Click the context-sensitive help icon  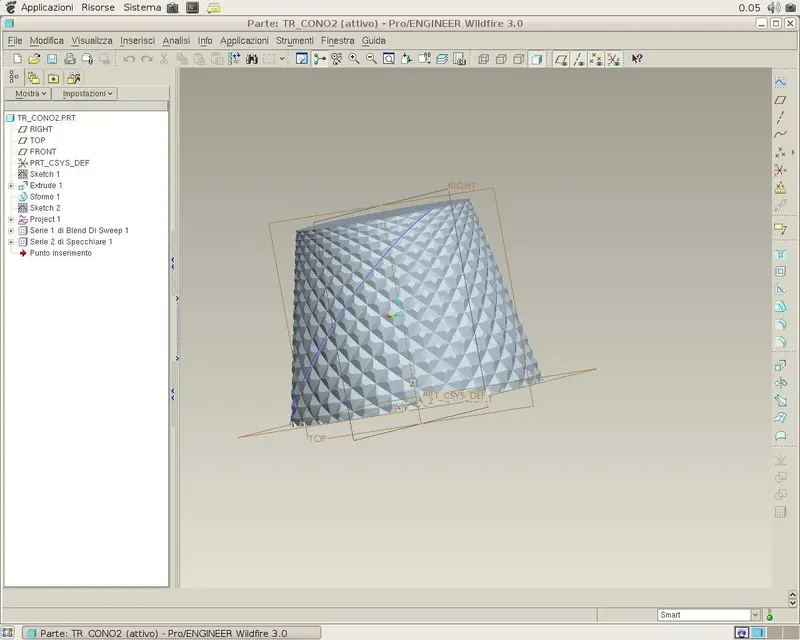coord(637,59)
